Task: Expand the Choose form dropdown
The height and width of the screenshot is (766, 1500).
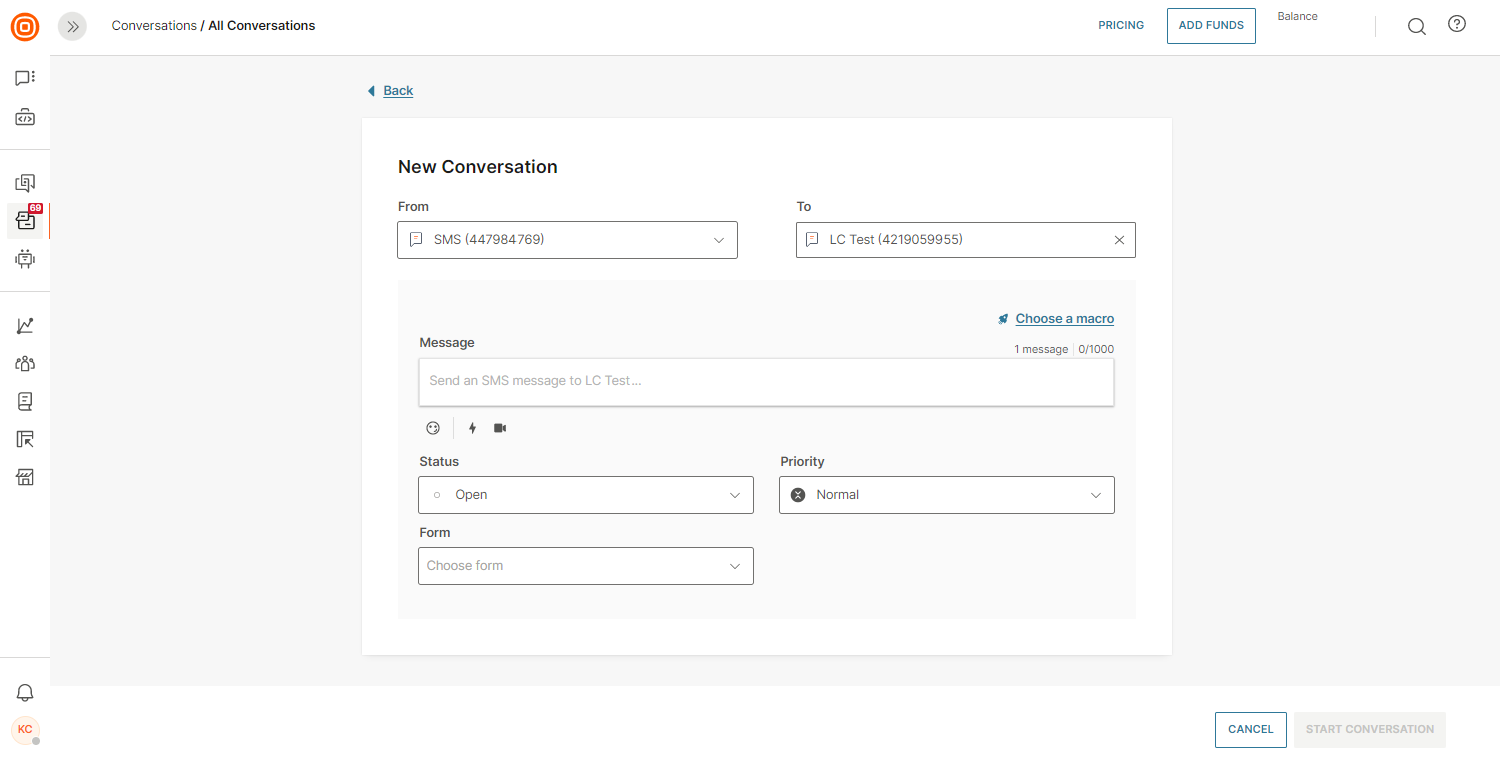Action: tap(585, 566)
